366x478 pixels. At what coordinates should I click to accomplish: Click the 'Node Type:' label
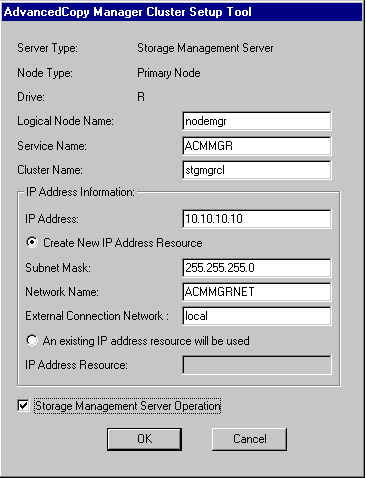pyautogui.click(x=45, y=73)
